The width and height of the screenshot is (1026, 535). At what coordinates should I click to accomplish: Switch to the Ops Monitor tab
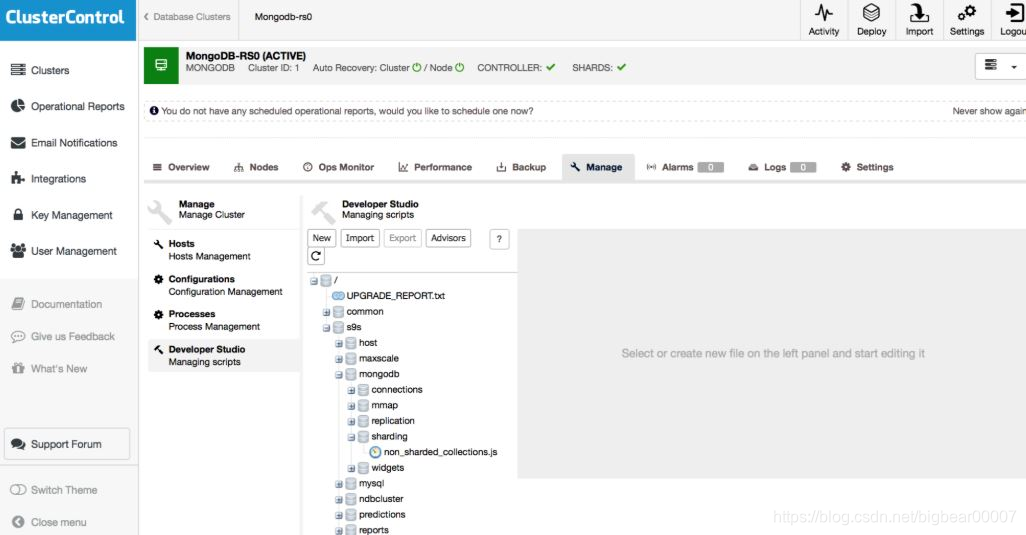point(338,167)
